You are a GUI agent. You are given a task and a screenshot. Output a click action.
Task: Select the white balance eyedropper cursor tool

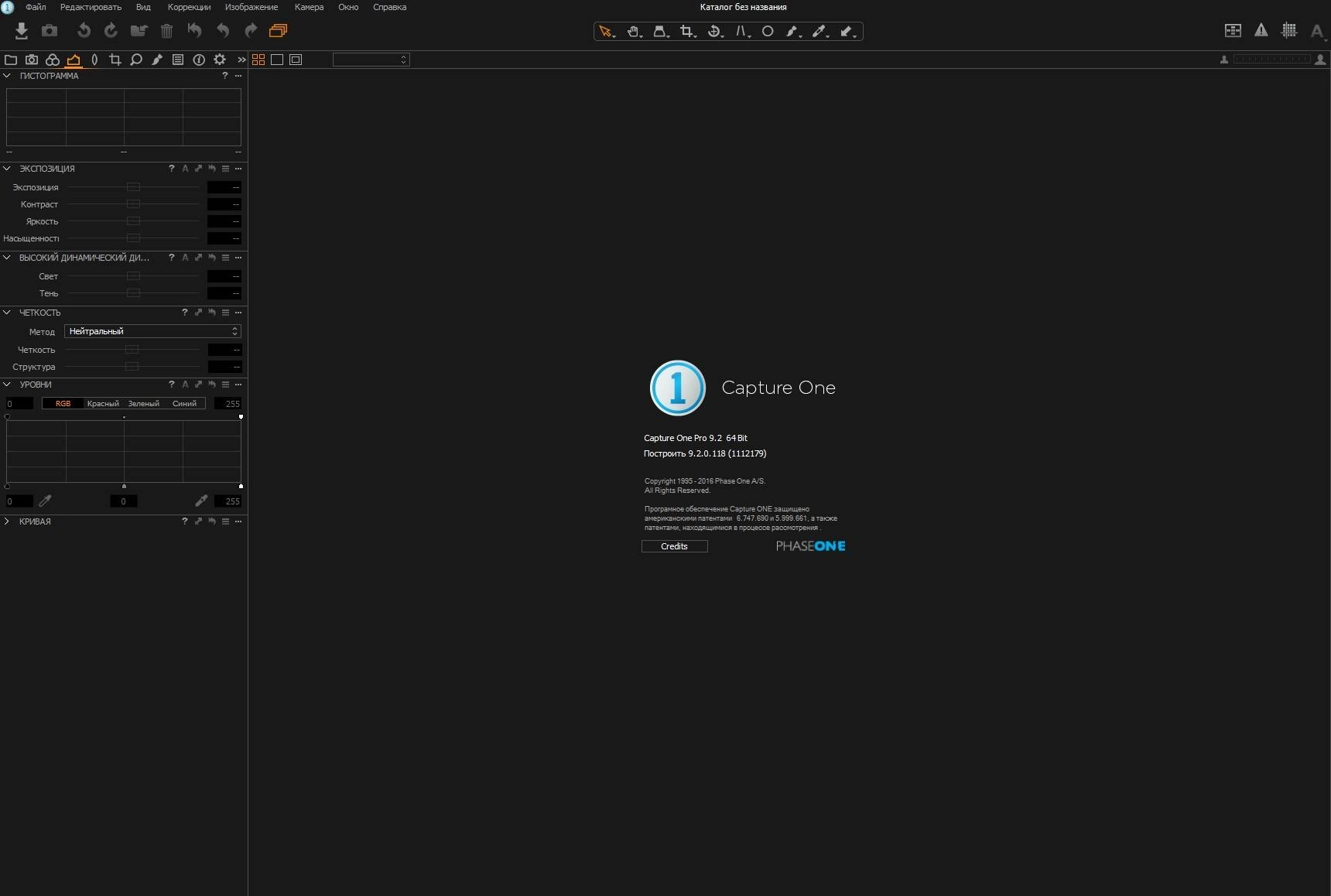tap(819, 32)
